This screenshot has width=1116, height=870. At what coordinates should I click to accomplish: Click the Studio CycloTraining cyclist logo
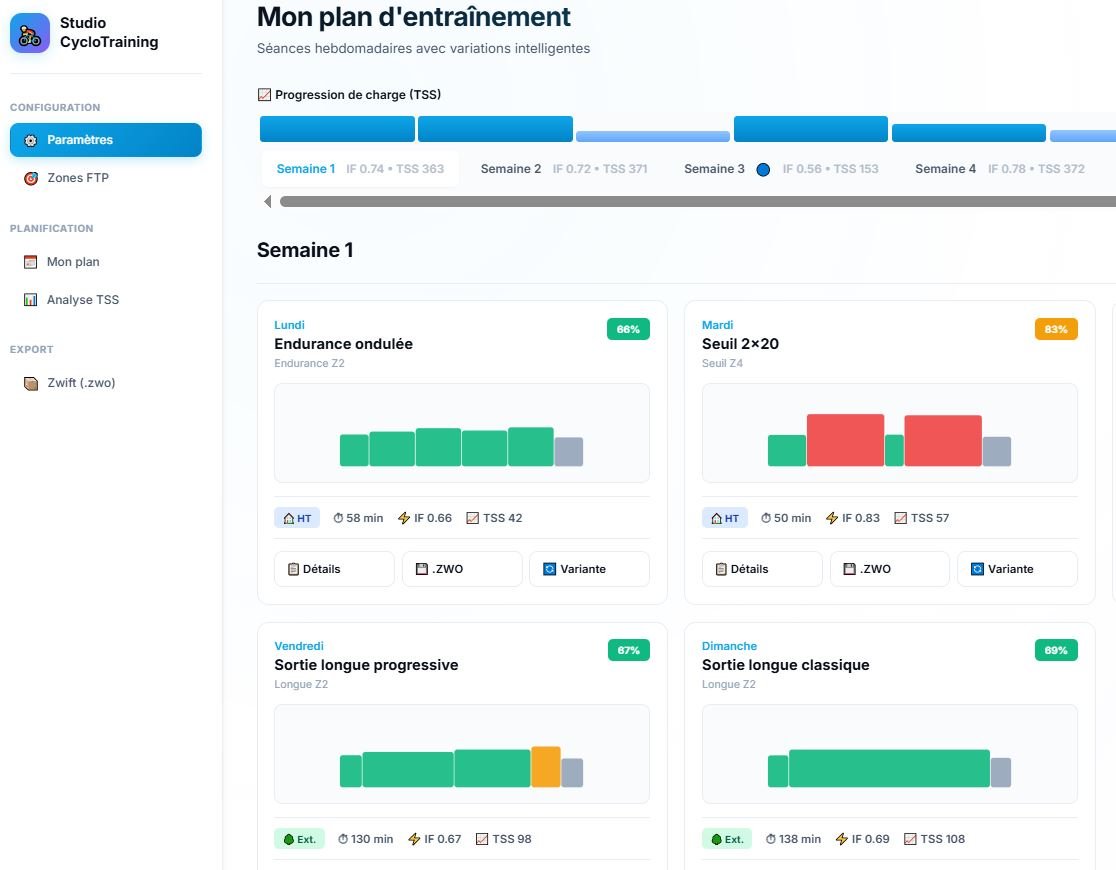(x=30, y=33)
